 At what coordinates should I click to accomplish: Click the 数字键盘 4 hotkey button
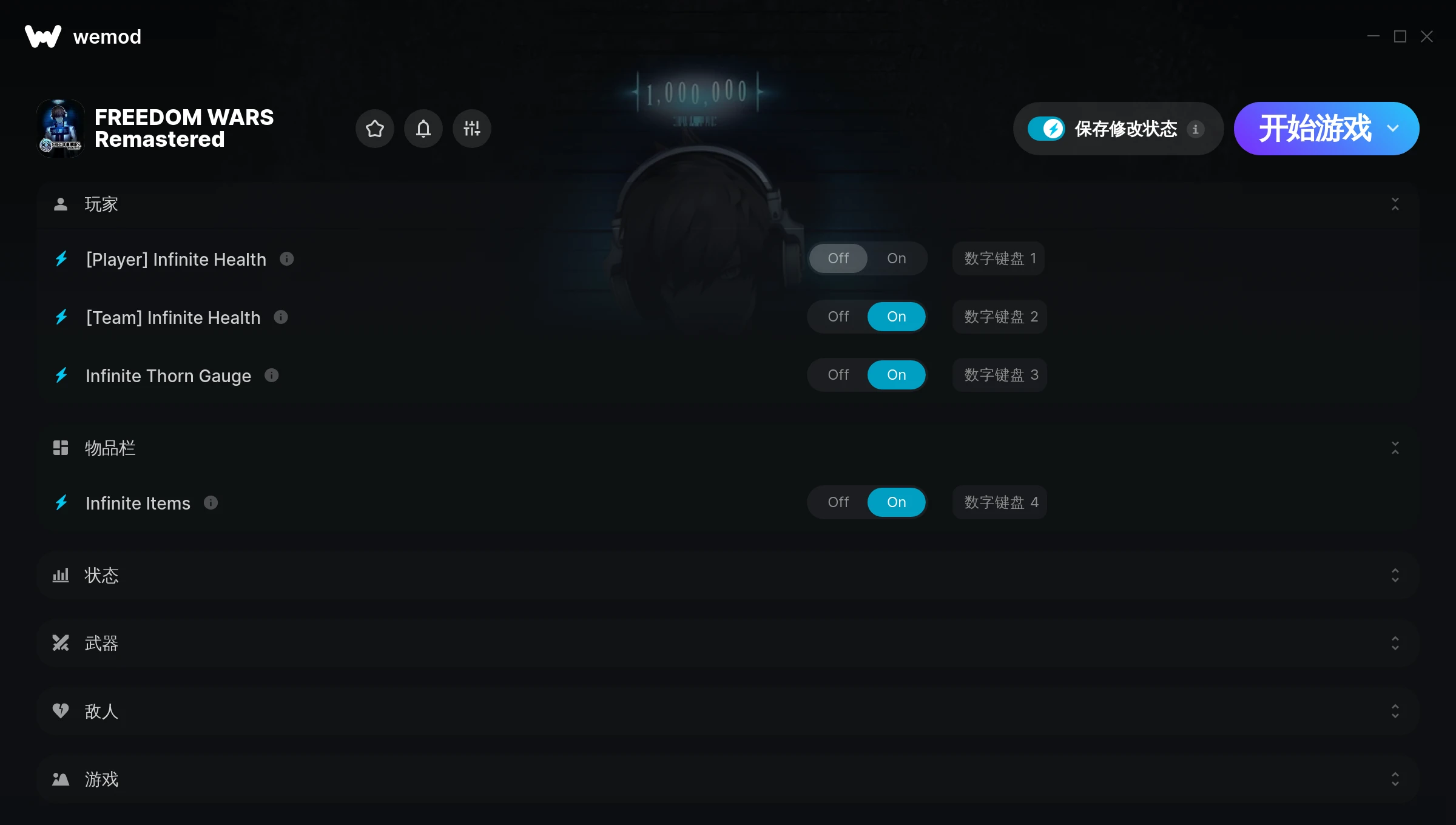pyautogui.click(x=1000, y=502)
